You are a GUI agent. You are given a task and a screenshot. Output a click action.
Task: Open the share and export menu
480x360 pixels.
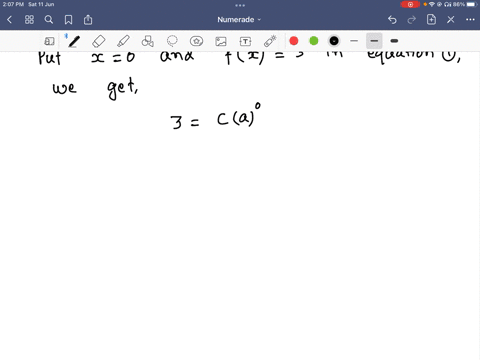click(88, 20)
